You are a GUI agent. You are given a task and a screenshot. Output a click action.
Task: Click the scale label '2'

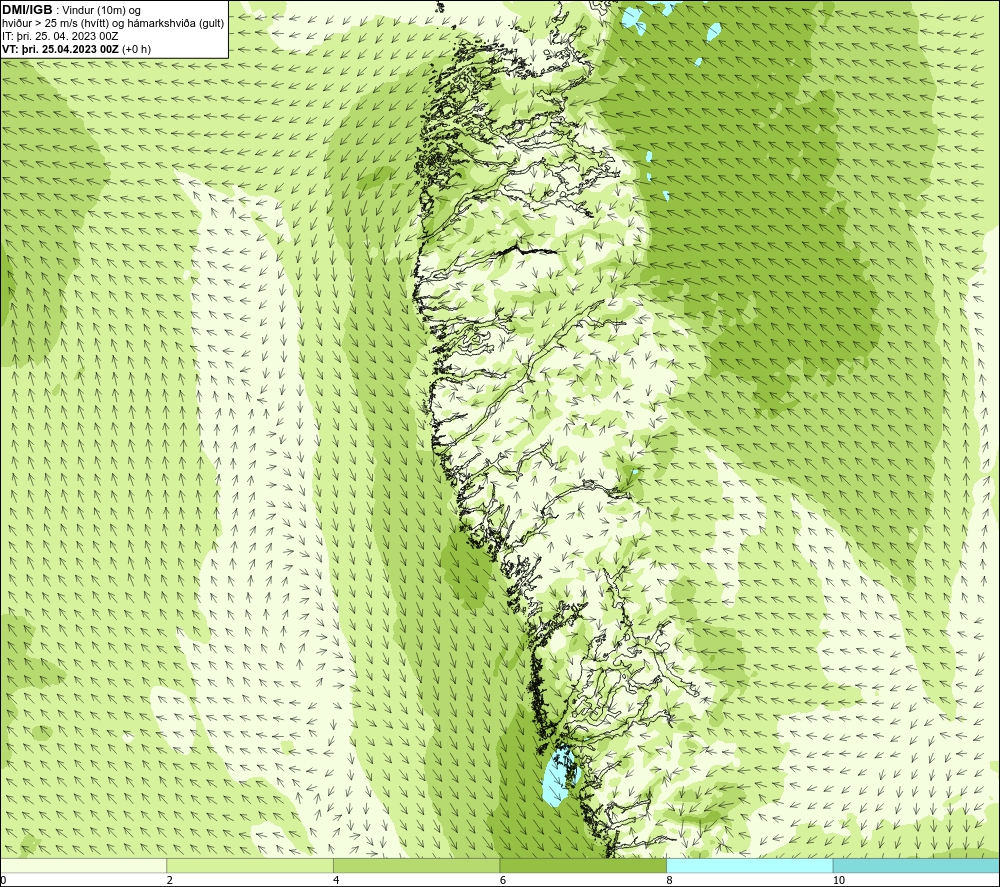tap(170, 881)
